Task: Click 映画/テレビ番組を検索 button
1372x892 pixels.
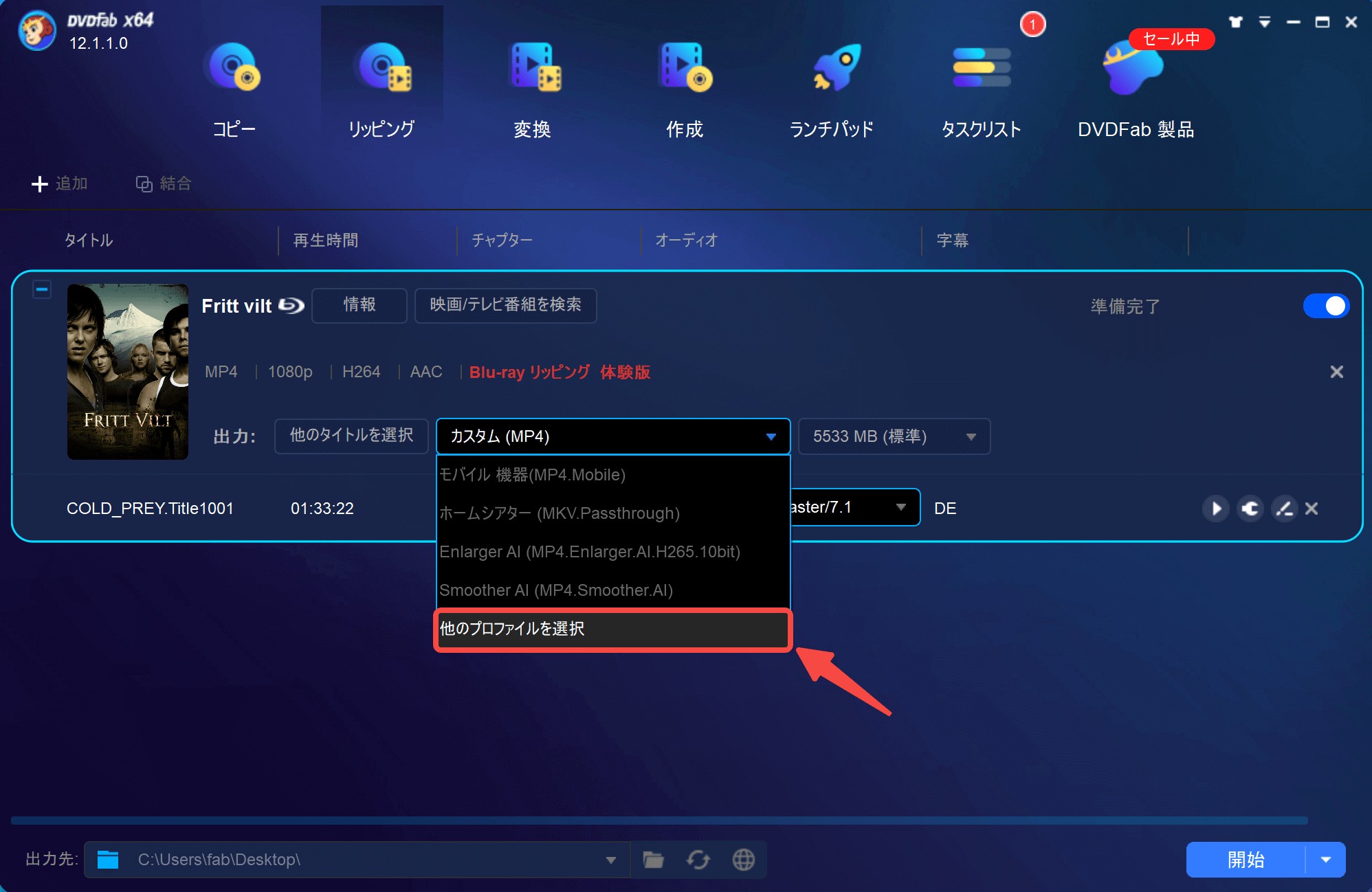Action: click(x=506, y=304)
